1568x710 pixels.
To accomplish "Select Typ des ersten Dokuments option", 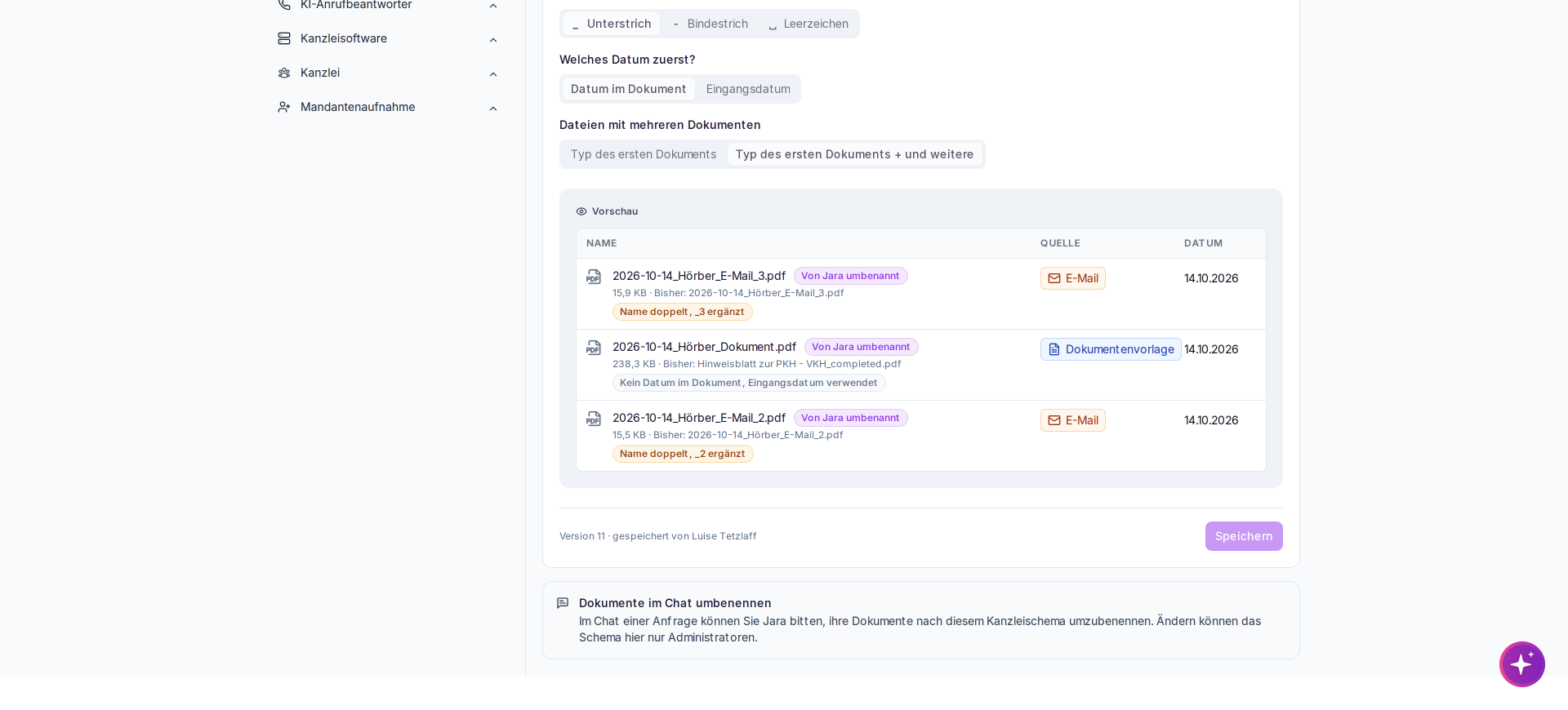I will [644, 154].
